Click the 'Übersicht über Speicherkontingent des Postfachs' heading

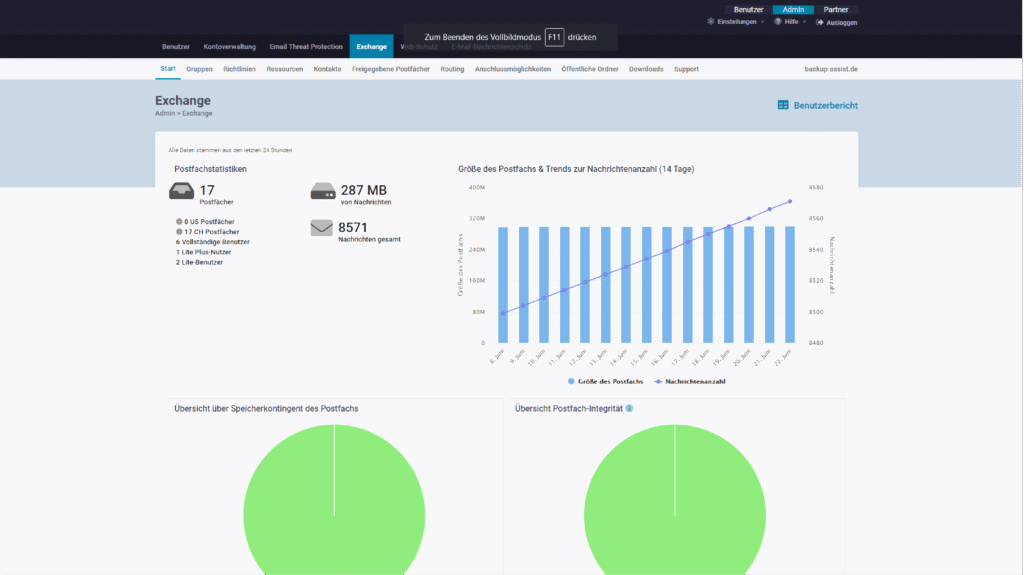tap(266, 408)
